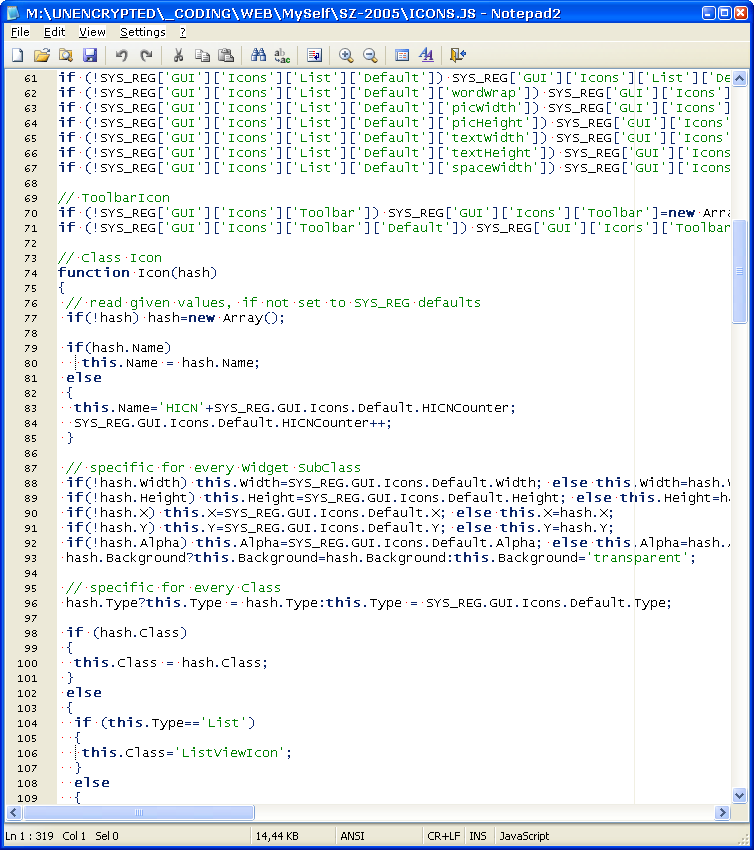Click the Notepad2 title bar app icon
The height and width of the screenshot is (850, 754).
click(13, 12)
